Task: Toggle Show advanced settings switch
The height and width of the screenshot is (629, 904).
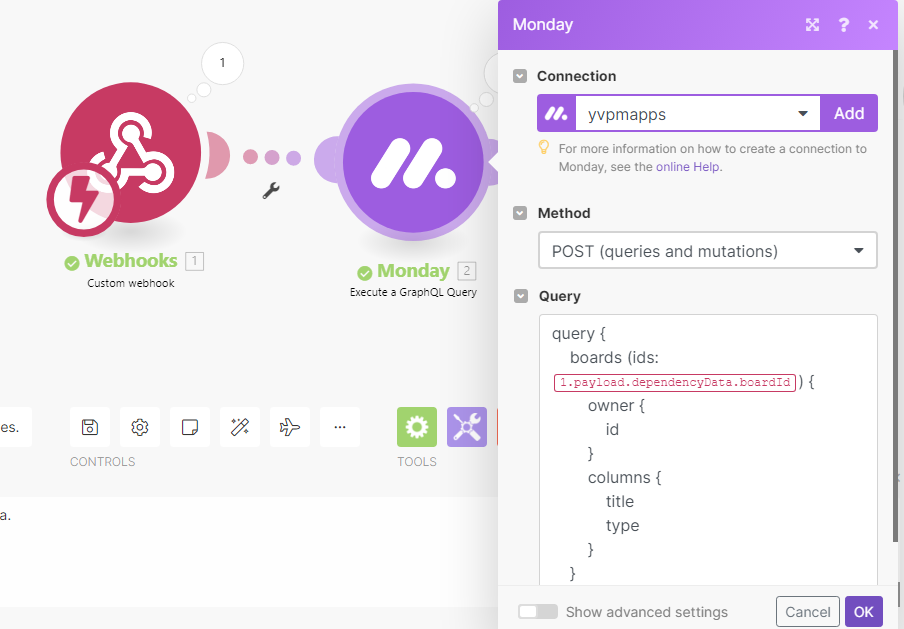Action: tap(538, 611)
